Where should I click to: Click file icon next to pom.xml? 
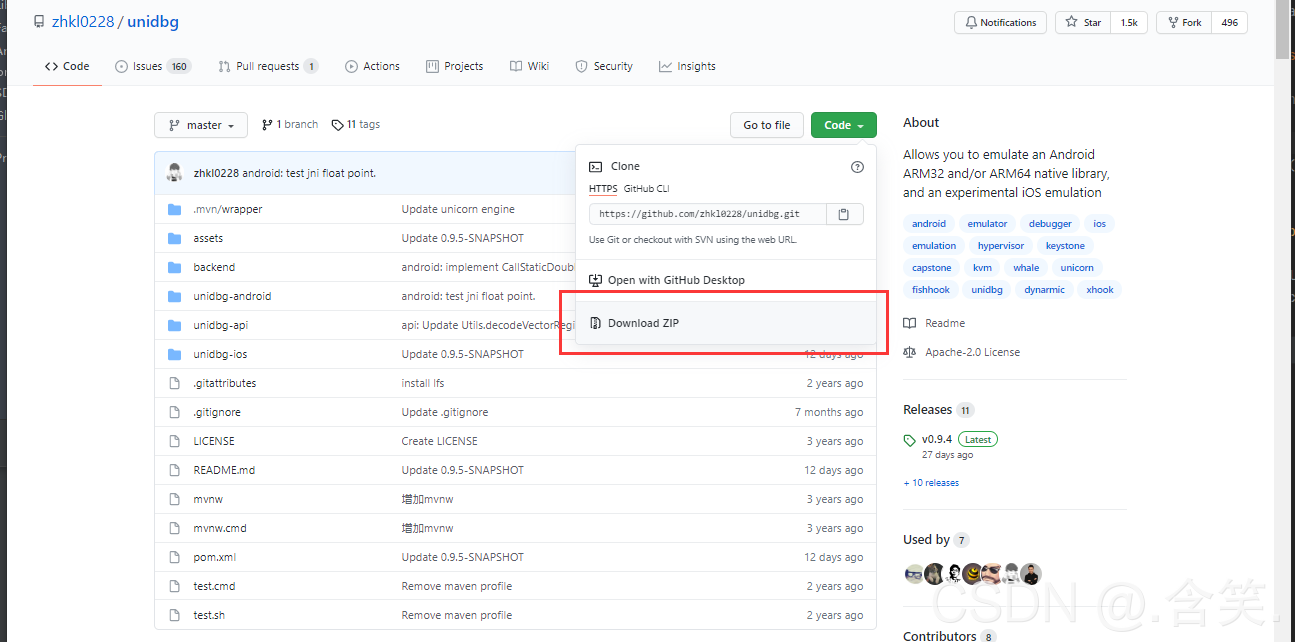coord(174,557)
